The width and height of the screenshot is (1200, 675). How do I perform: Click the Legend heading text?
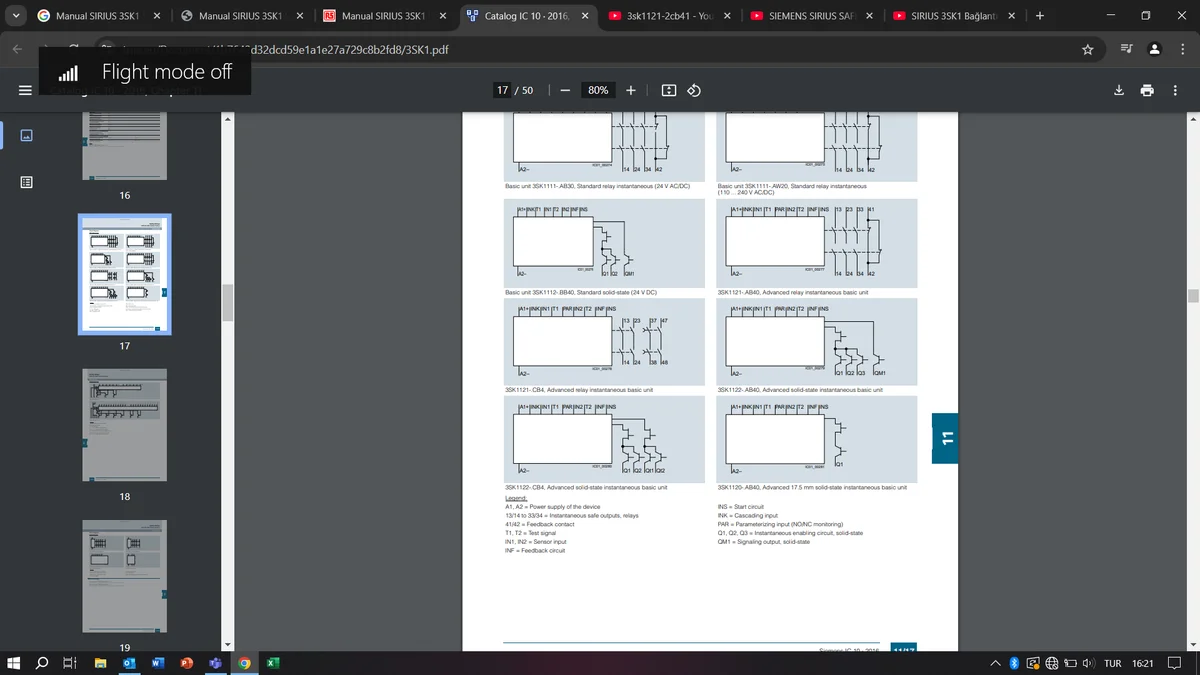(x=516, y=498)
